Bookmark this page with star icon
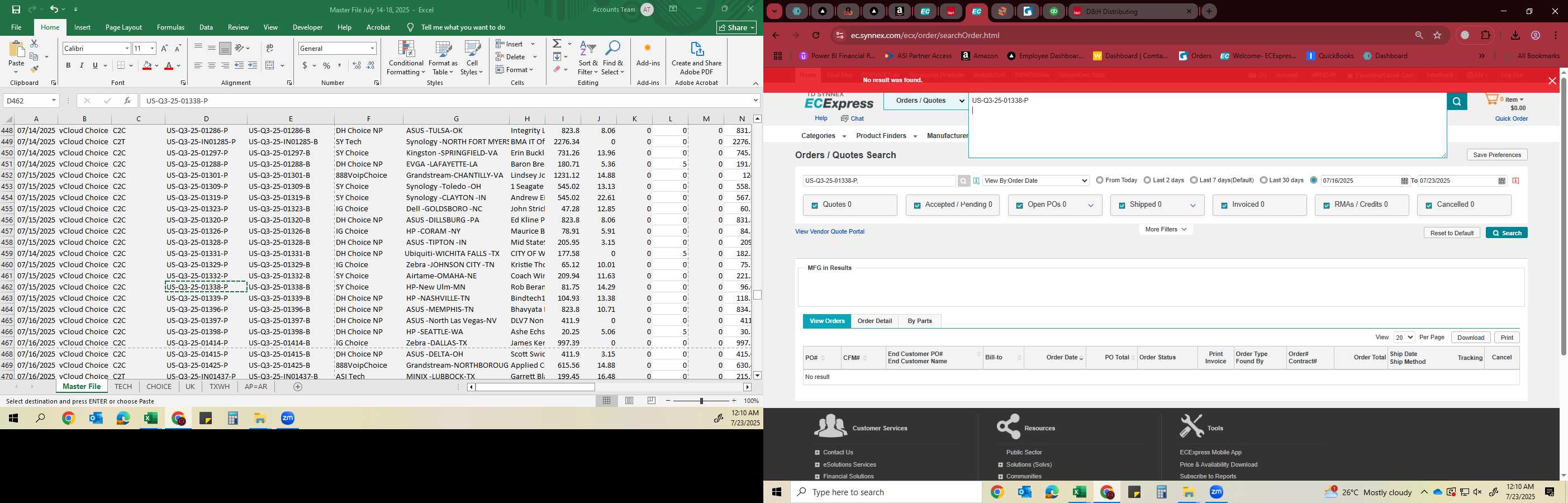The image size is (1568, 503). coord(1438,35)
